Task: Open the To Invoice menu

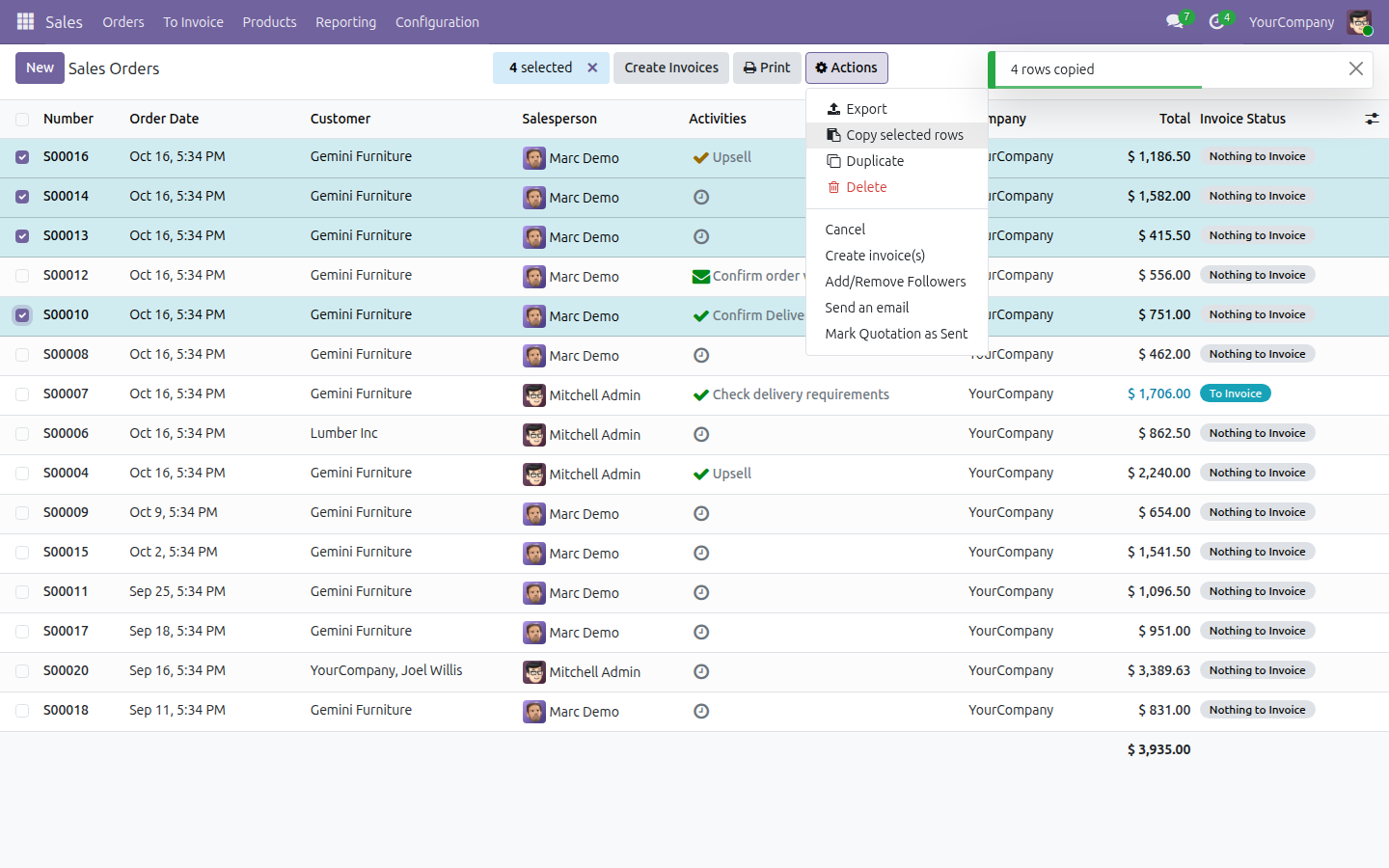Action: pos(193,22)
